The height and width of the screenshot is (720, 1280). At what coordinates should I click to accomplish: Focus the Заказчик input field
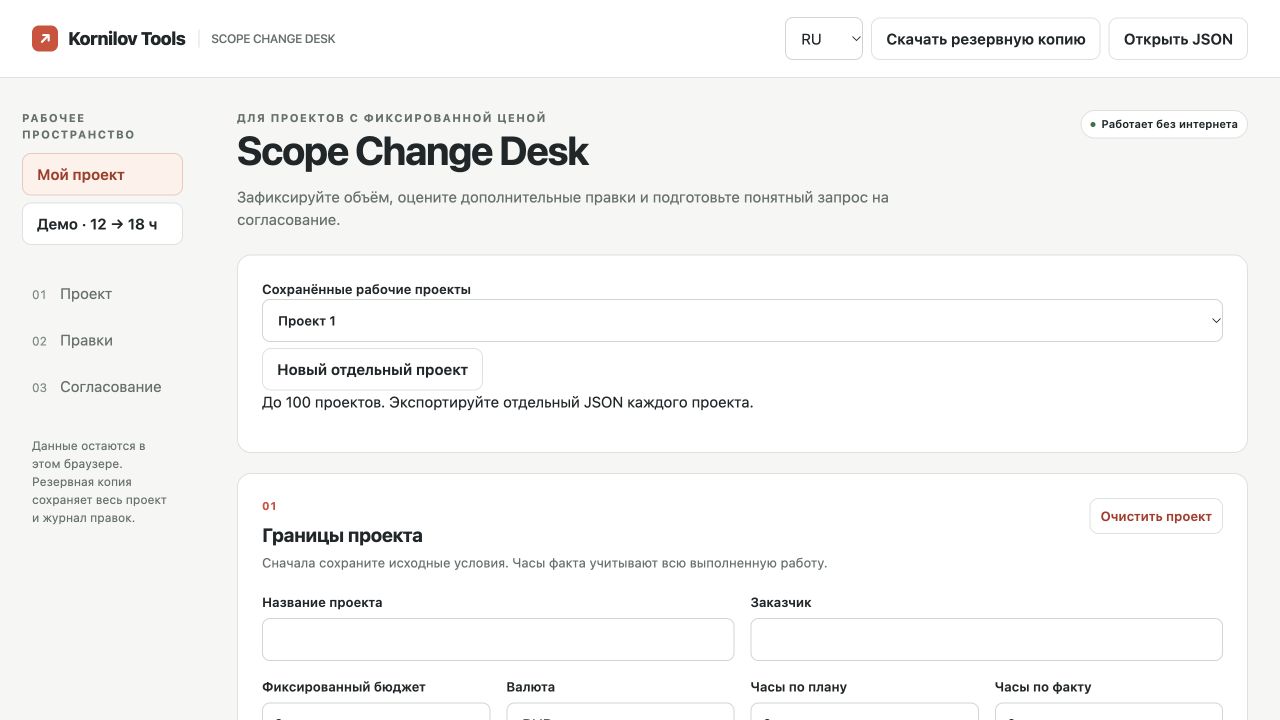(986, 639)
